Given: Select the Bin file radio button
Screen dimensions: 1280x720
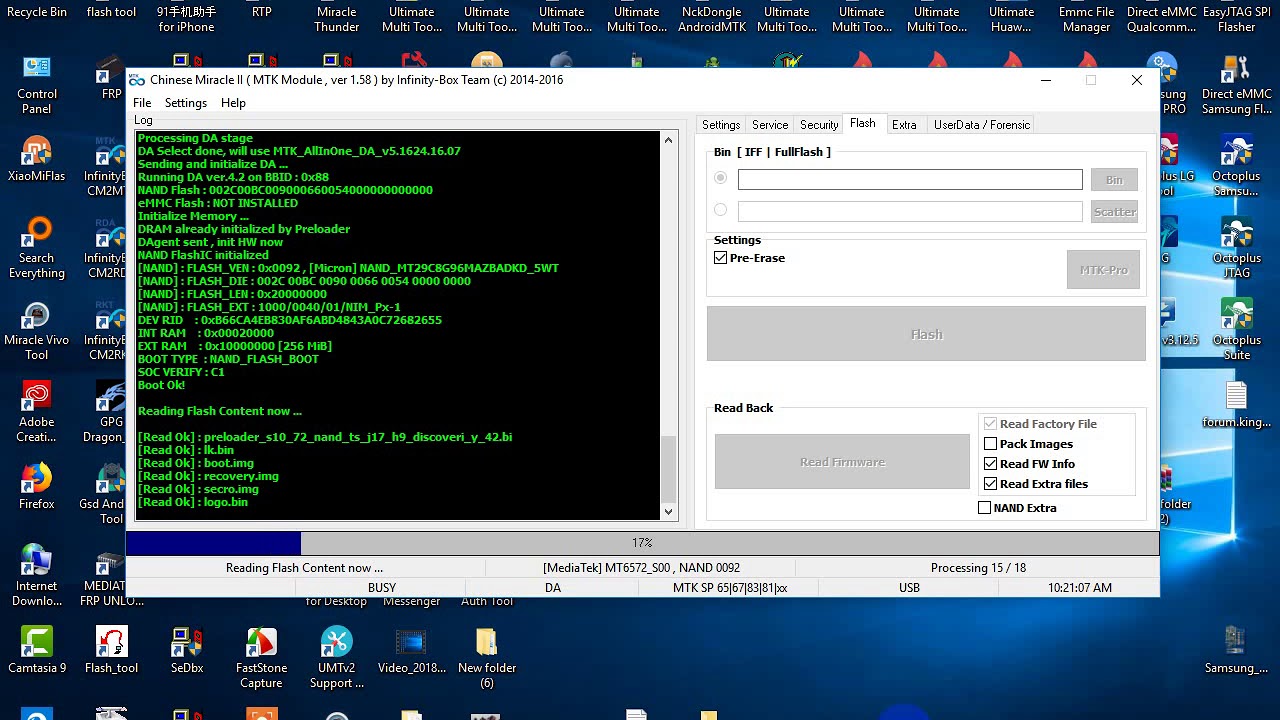Looking at the screenshot, I should coord(721,178).
